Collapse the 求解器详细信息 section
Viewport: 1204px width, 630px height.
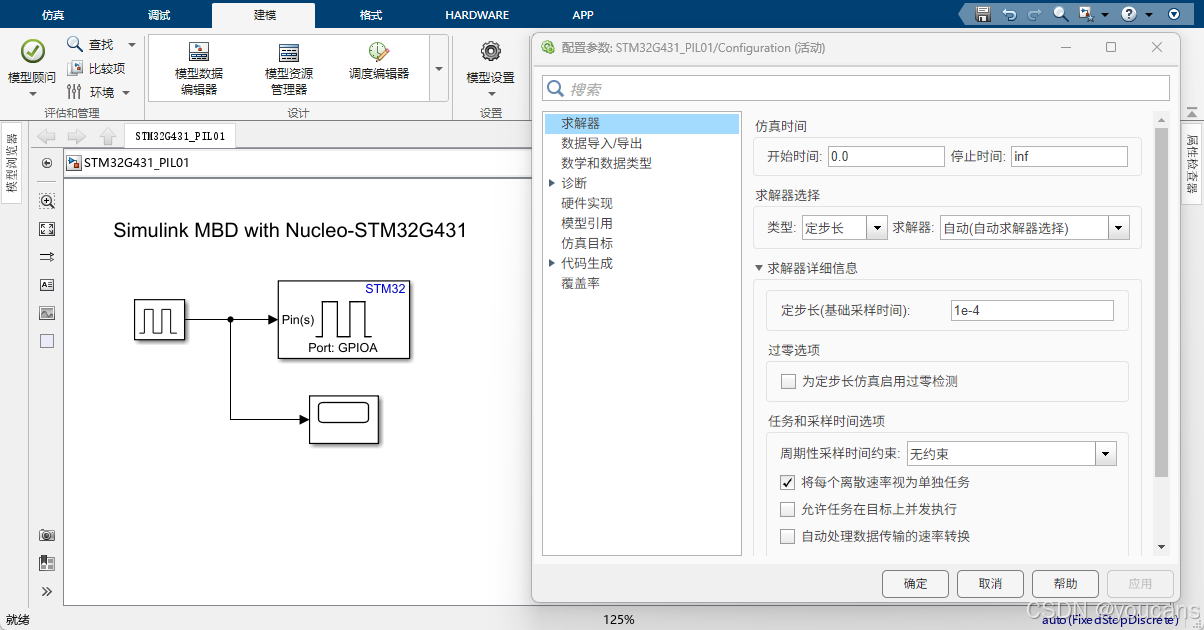759,268
